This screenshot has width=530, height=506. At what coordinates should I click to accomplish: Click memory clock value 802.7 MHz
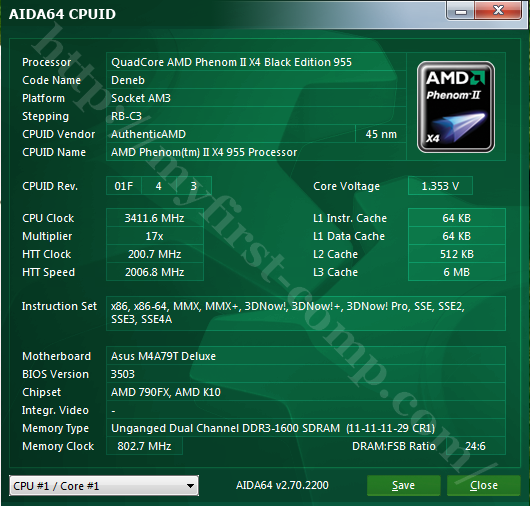pos(144,446)
